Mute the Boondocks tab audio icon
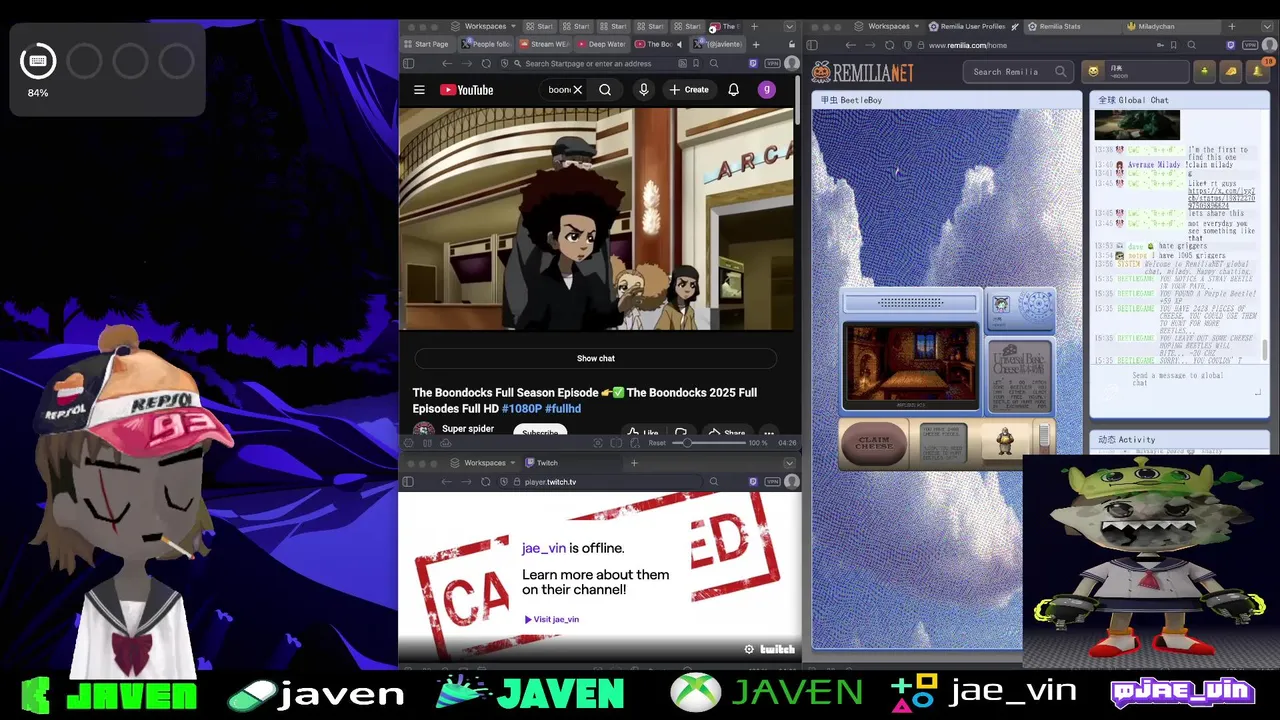 point(680,44)
